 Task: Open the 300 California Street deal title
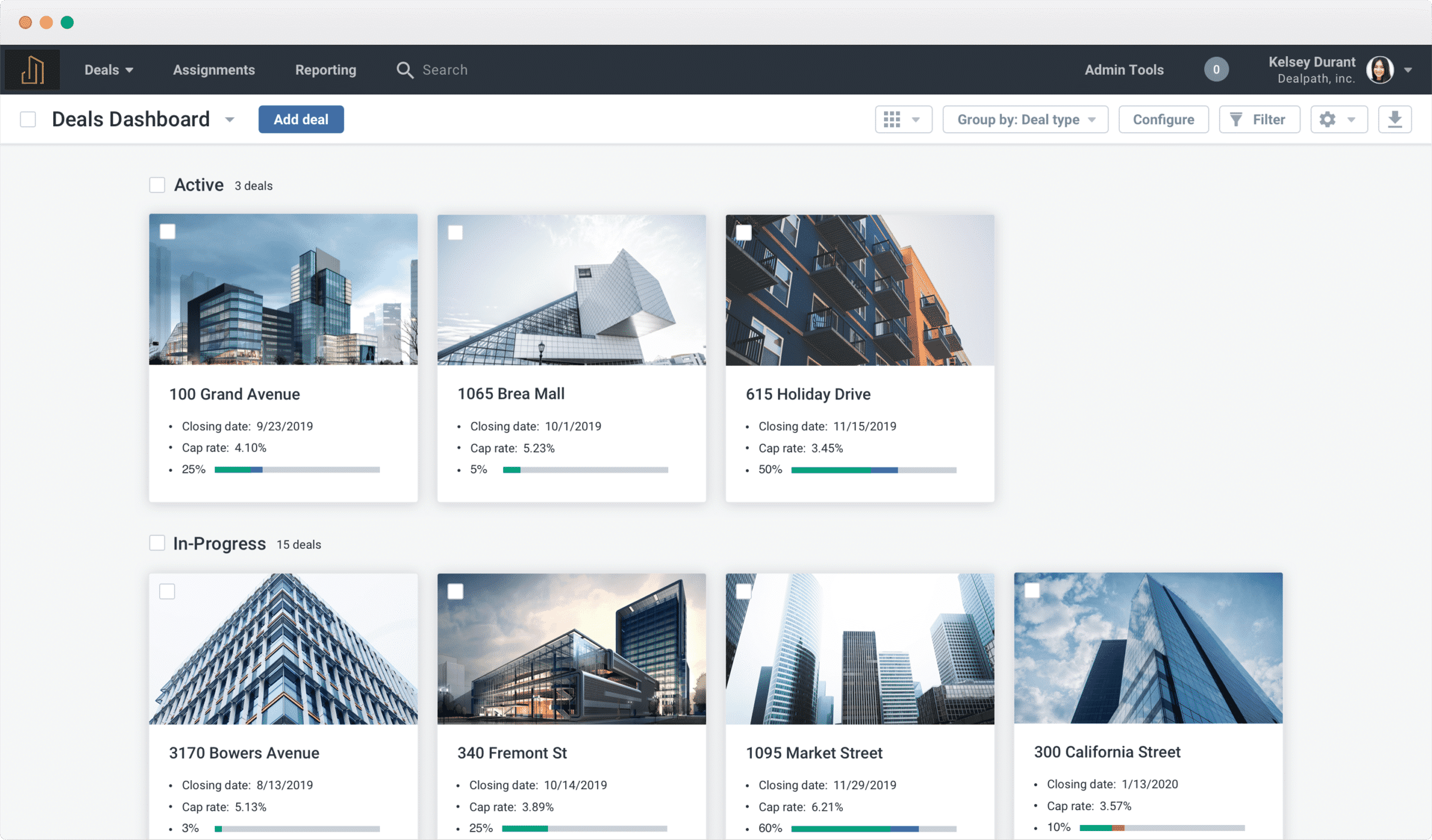tap(1107, 752)
